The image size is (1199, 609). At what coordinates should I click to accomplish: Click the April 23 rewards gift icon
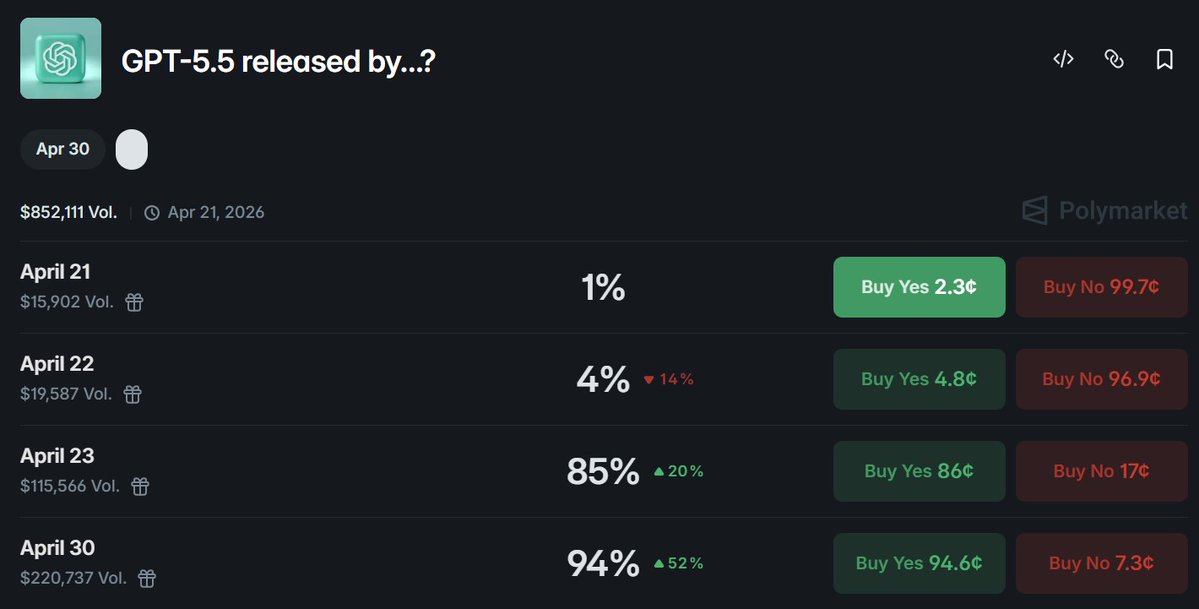coord(140,486)
